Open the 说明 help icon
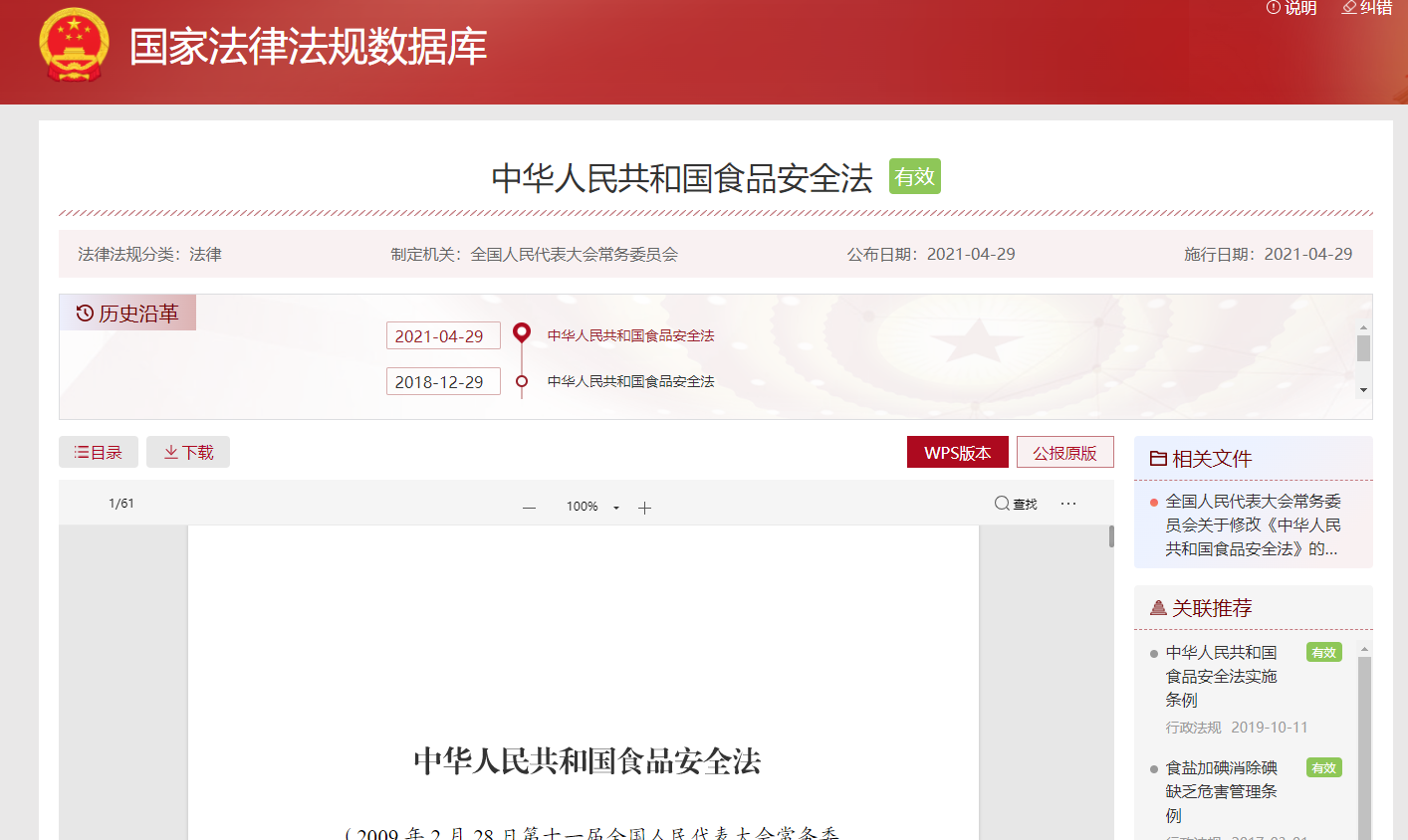Viewport: 1408px width, 840px height. (x=1274, y=8)
